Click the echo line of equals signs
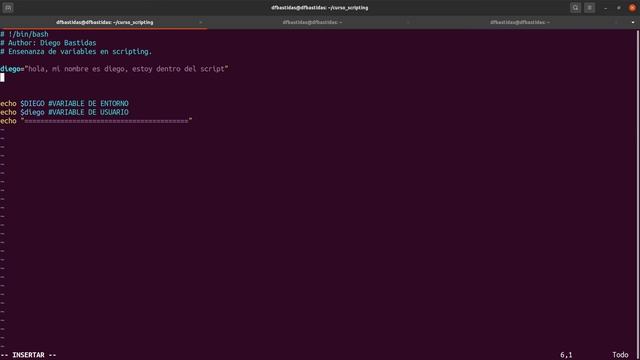 pos(96,121)
